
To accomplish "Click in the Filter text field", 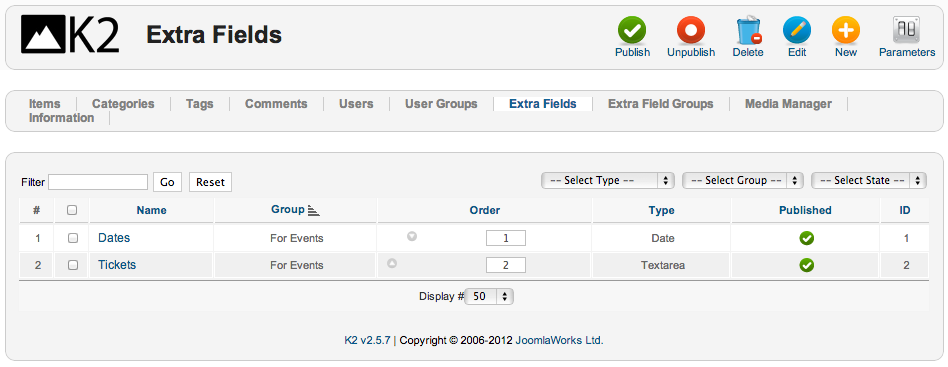I will (x=98, y=182).
